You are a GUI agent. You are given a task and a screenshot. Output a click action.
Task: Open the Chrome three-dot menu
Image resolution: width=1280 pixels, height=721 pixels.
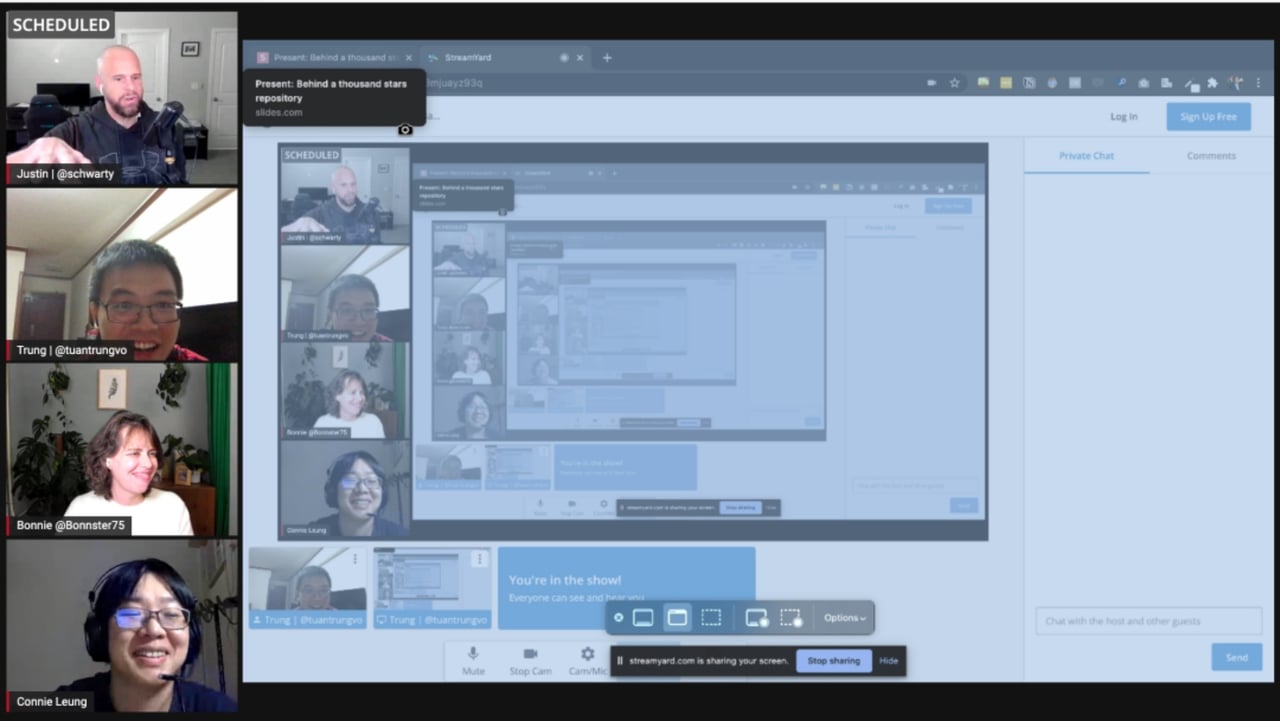coord(1258,83)
